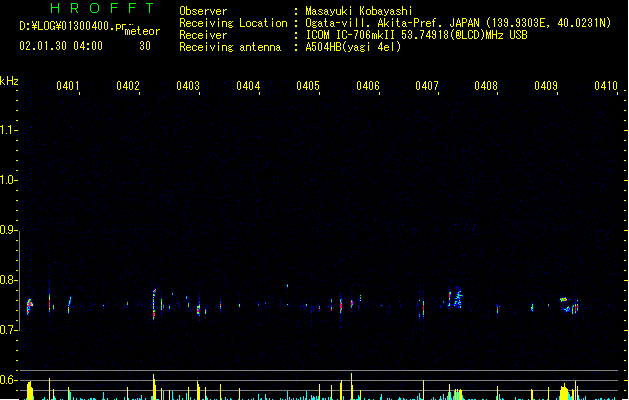Select ICOM IC-706mkII receiver frequency text

point(416,35)
